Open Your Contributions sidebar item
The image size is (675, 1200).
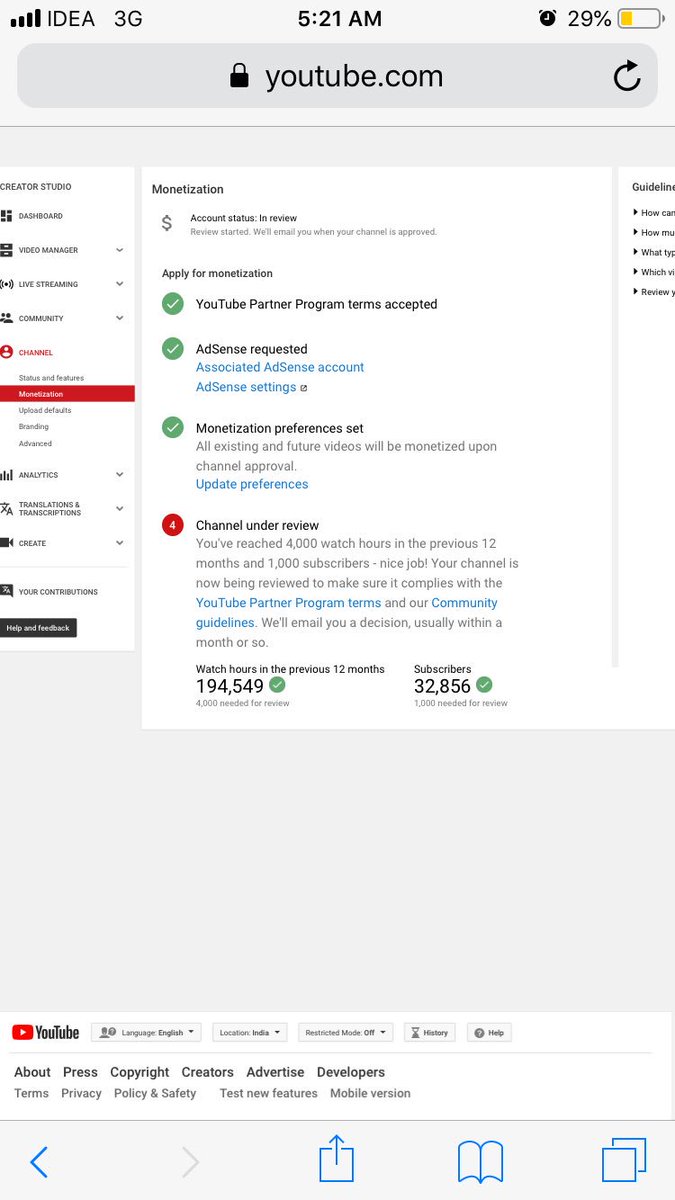pyautogui.click(x=58, y=592)
